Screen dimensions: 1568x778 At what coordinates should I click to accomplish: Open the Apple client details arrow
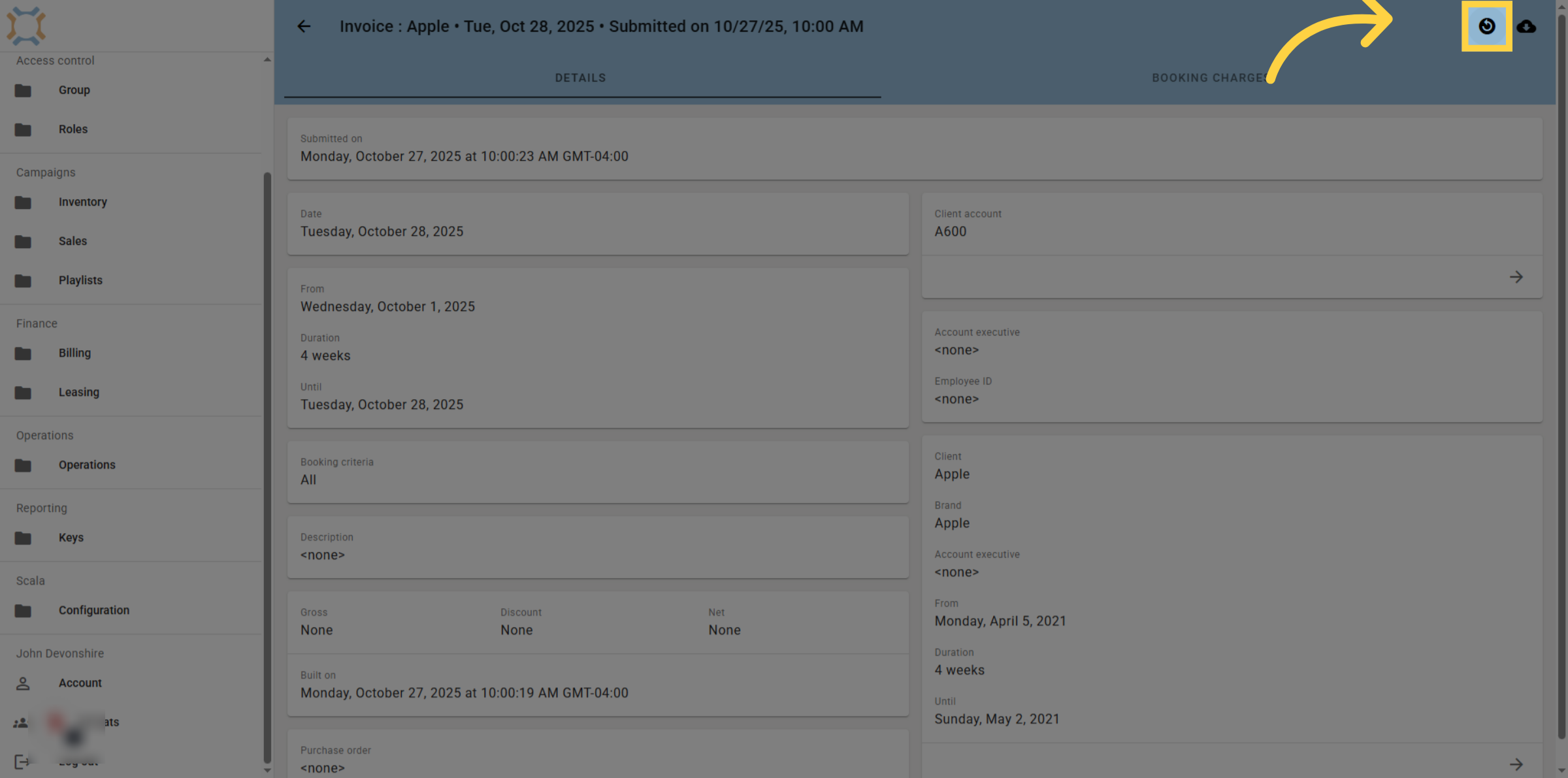(x=1516, y=764)
